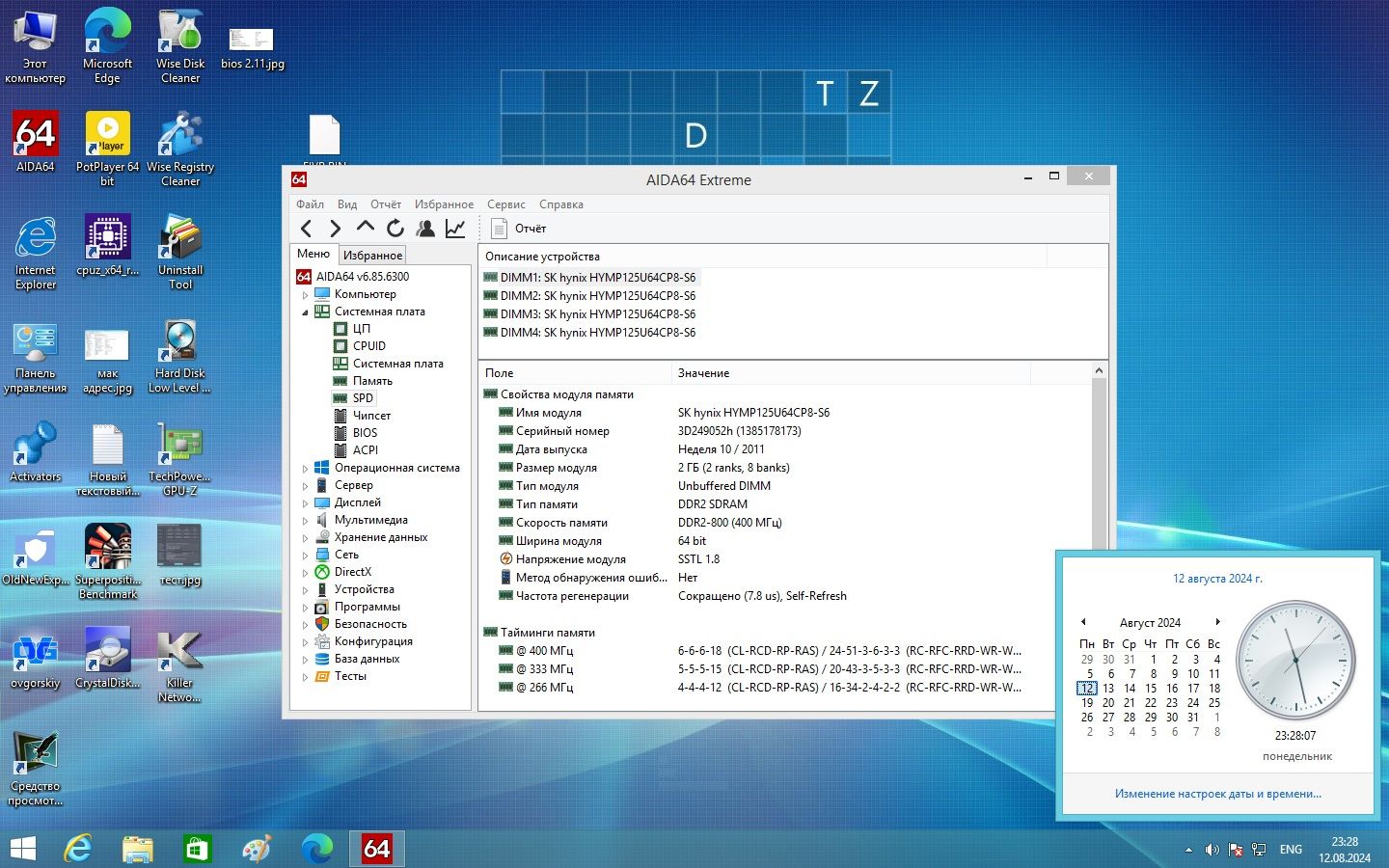Refresh the AIDA64 page
The width and height of the screenshot is (1389, 868).
(395, 229)
